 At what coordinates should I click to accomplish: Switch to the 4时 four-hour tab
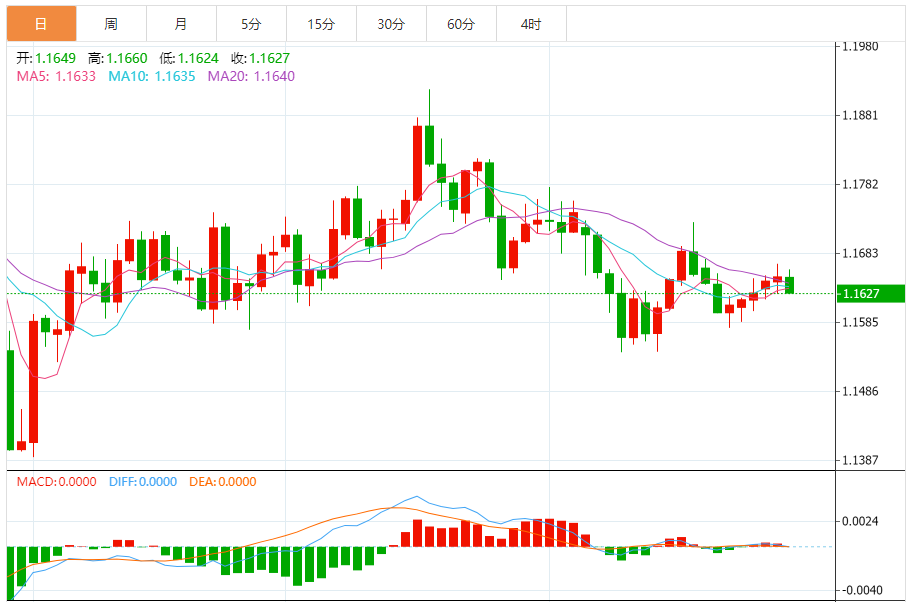tap(531, 23)
